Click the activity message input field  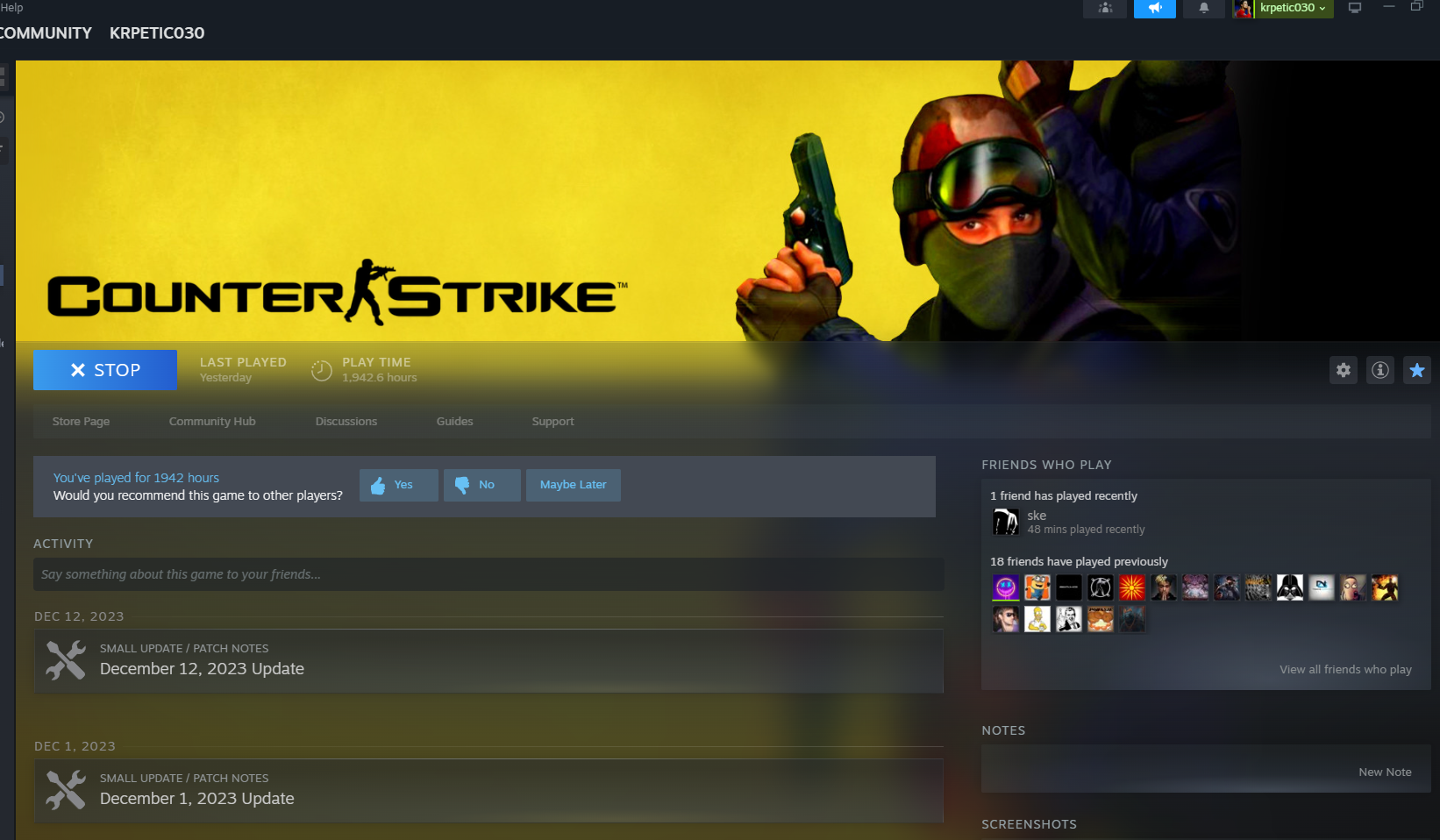pyautogui.click(x=488, y=574)
